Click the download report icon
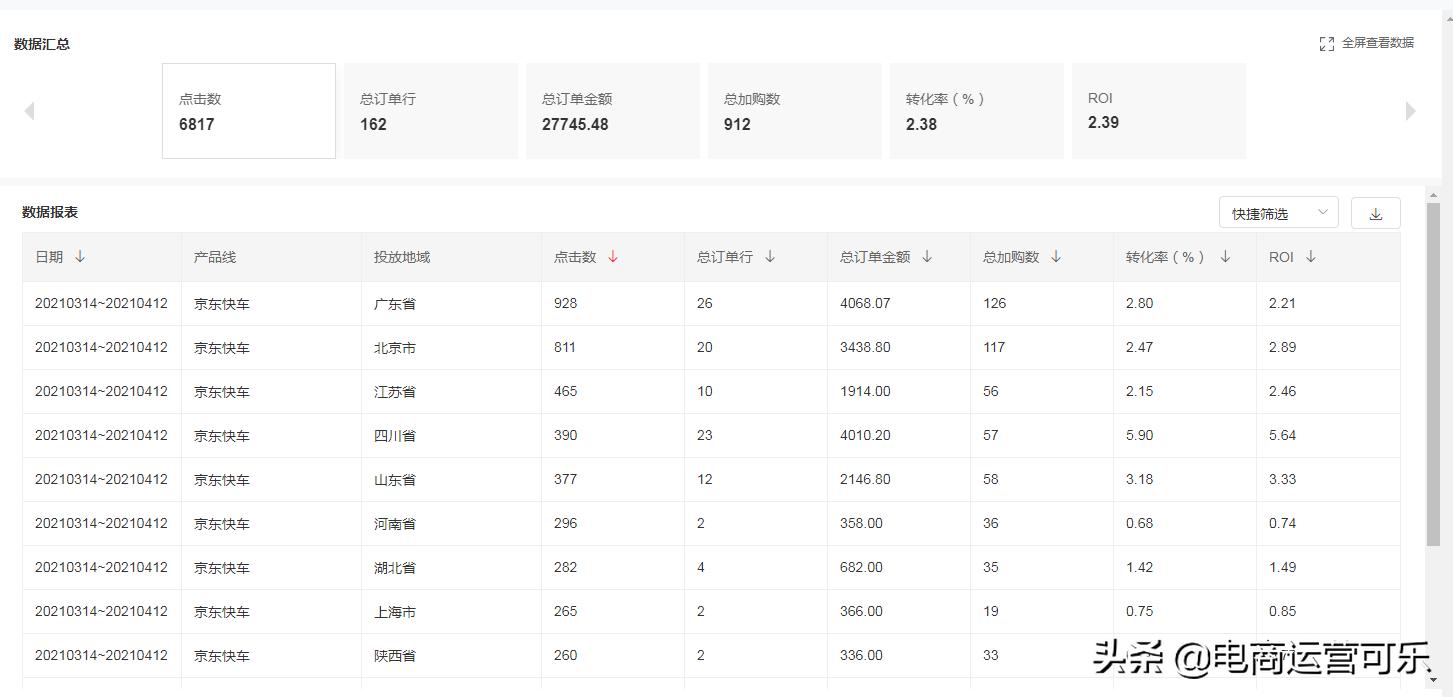The width and height of the screenshot is (1453, 697). 1375,212
